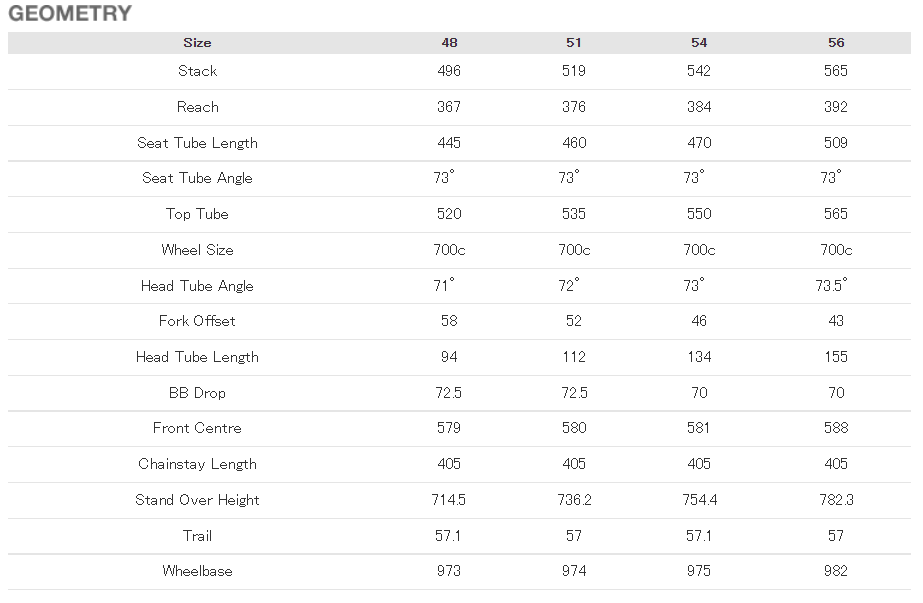
Task: Select the Trail row label
Action: tap(197, 536)
